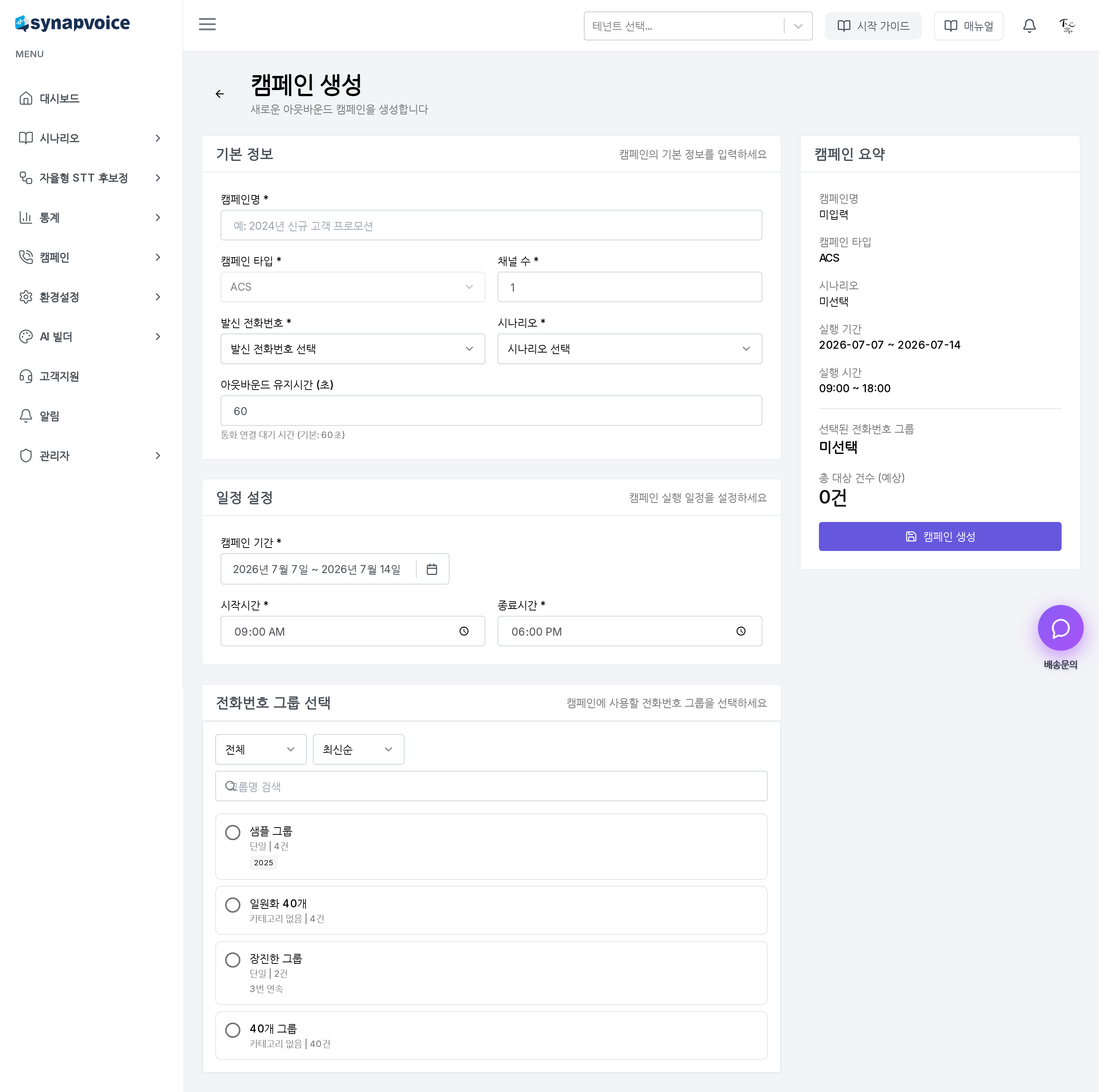1099x1092 pixels.
Task: Open 알림 sidebar menu item
Action: [91, 416]
